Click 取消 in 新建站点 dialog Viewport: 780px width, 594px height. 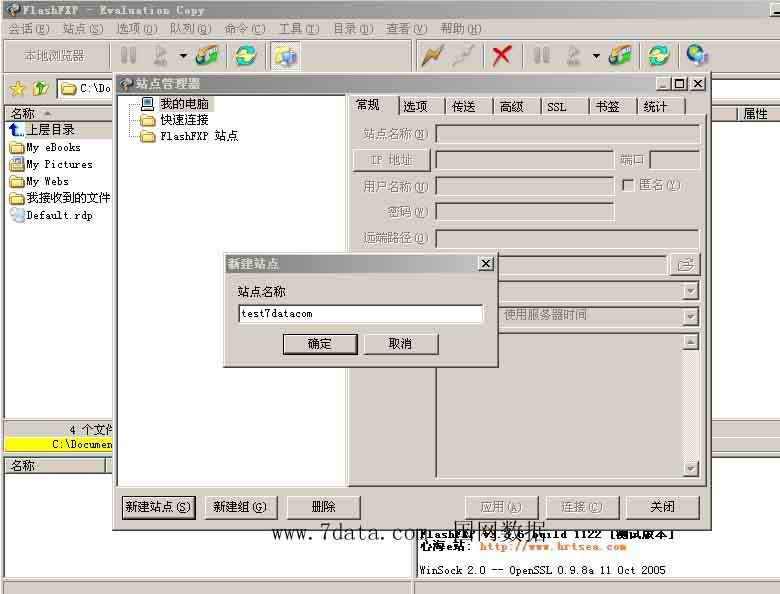[400, 344]
